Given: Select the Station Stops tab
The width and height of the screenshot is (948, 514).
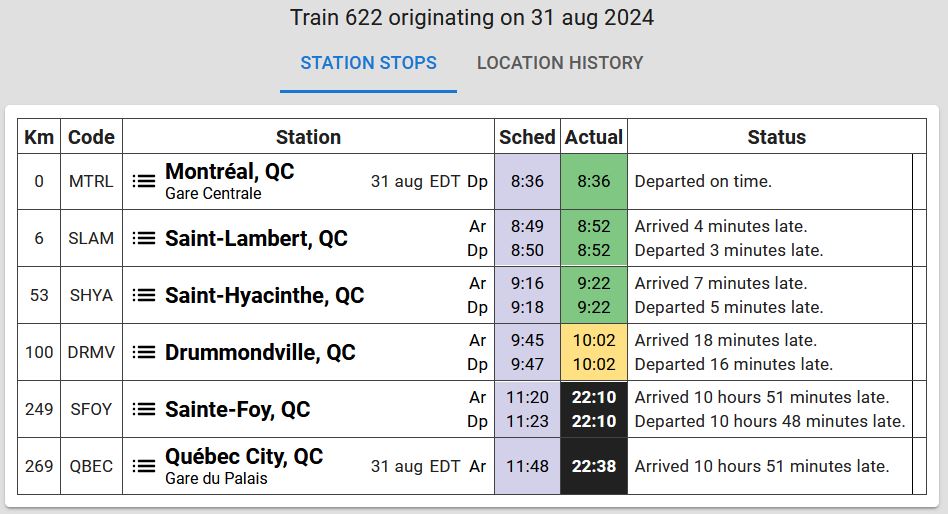Looking at the screenshot, I should (368, 63).
